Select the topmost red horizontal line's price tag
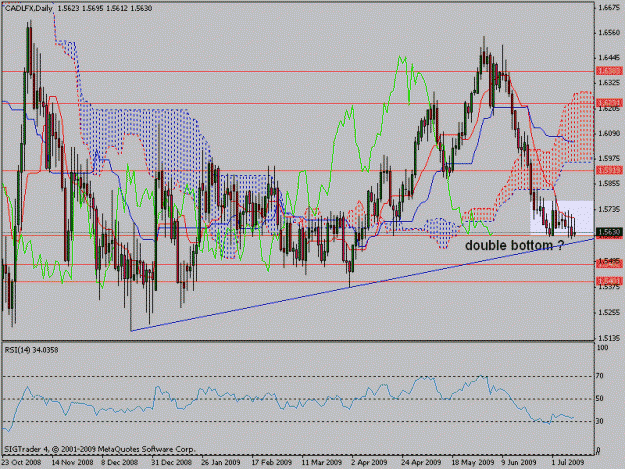This screenshot has width=625, height=469. [x=609, y=71]
